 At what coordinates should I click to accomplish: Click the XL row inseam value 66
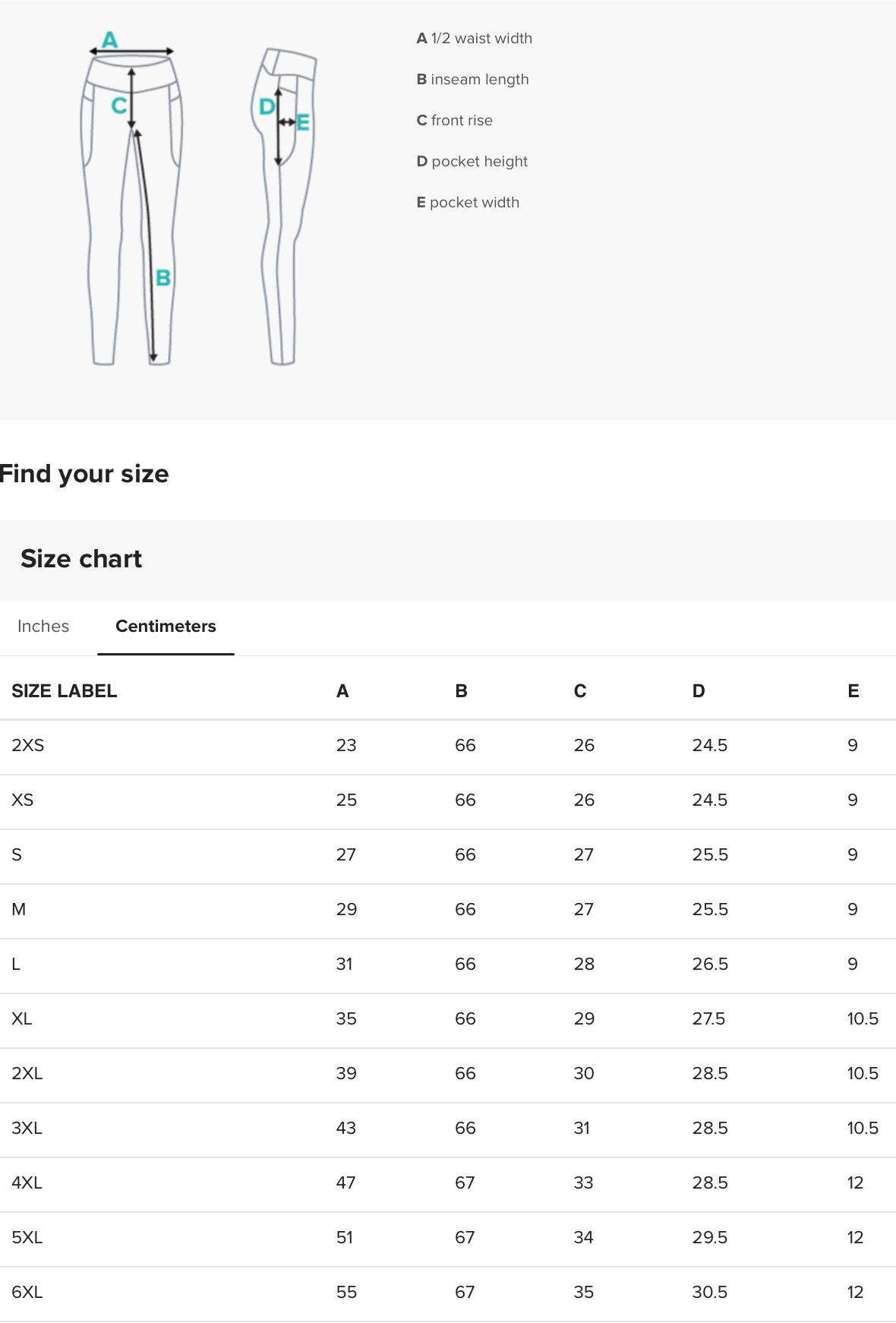pyautogui.click(x=464, y=1018)
